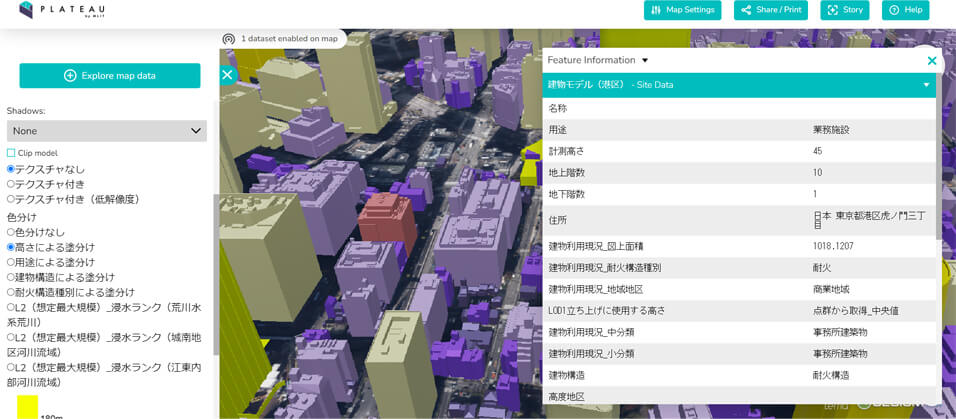Open the Share / Print panel
Screen dimensions: 956x419
click(x=771, y=10)
